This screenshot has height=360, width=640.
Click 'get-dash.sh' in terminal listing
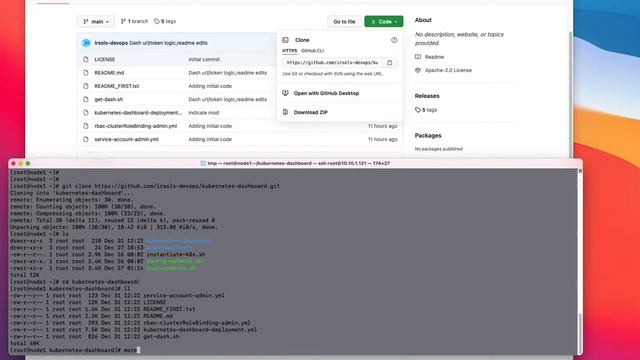(161, 337)
